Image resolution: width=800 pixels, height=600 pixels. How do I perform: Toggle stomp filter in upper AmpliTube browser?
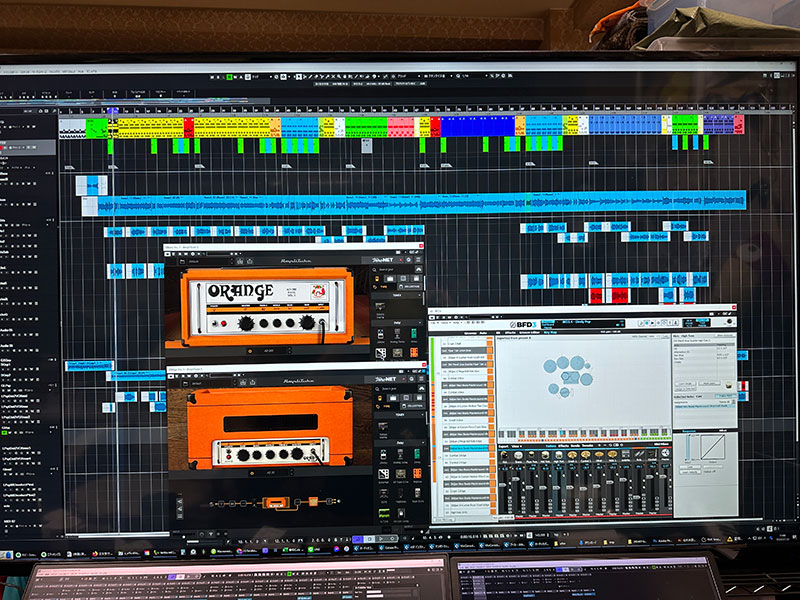pos(378,279)
